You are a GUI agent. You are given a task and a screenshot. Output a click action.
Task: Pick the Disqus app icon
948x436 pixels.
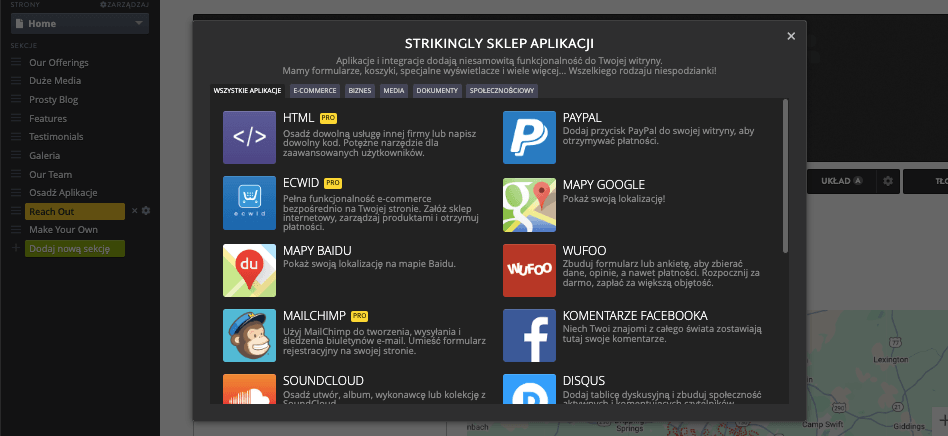click(529, 389)
